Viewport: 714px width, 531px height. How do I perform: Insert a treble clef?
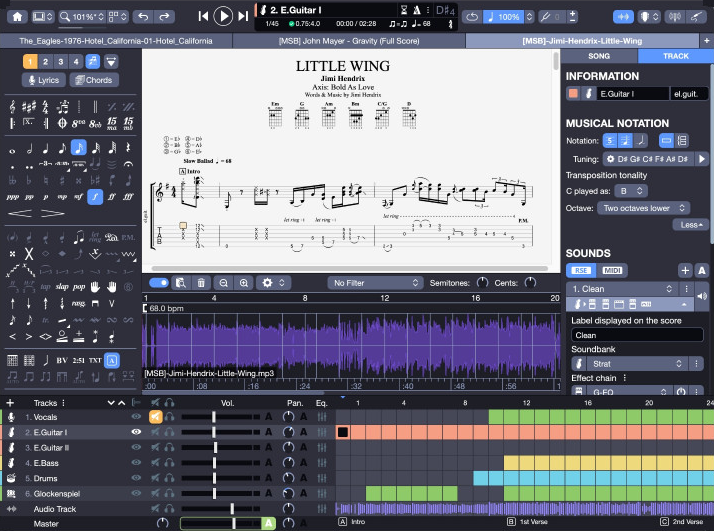pyautogui.click(x=12, y=107)
